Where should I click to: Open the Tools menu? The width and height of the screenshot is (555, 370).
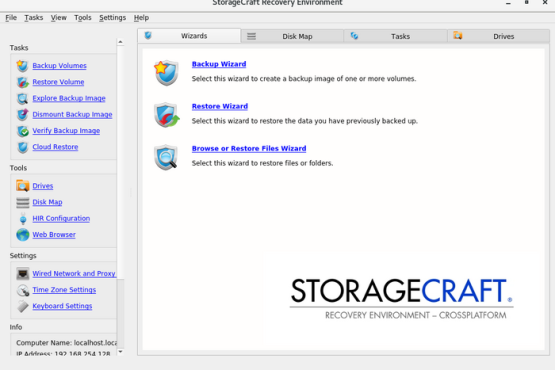pos(82,18)
